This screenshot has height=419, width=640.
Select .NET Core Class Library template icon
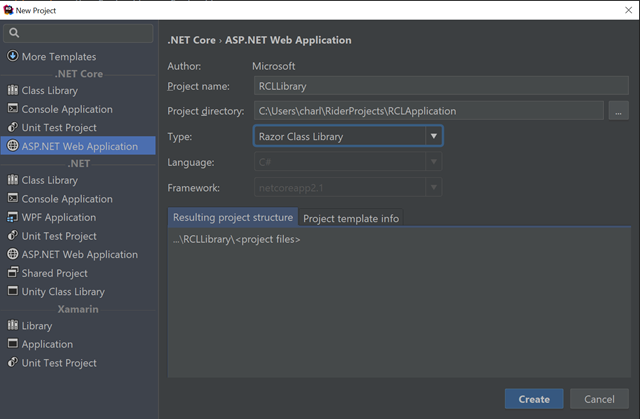(13, 91)
